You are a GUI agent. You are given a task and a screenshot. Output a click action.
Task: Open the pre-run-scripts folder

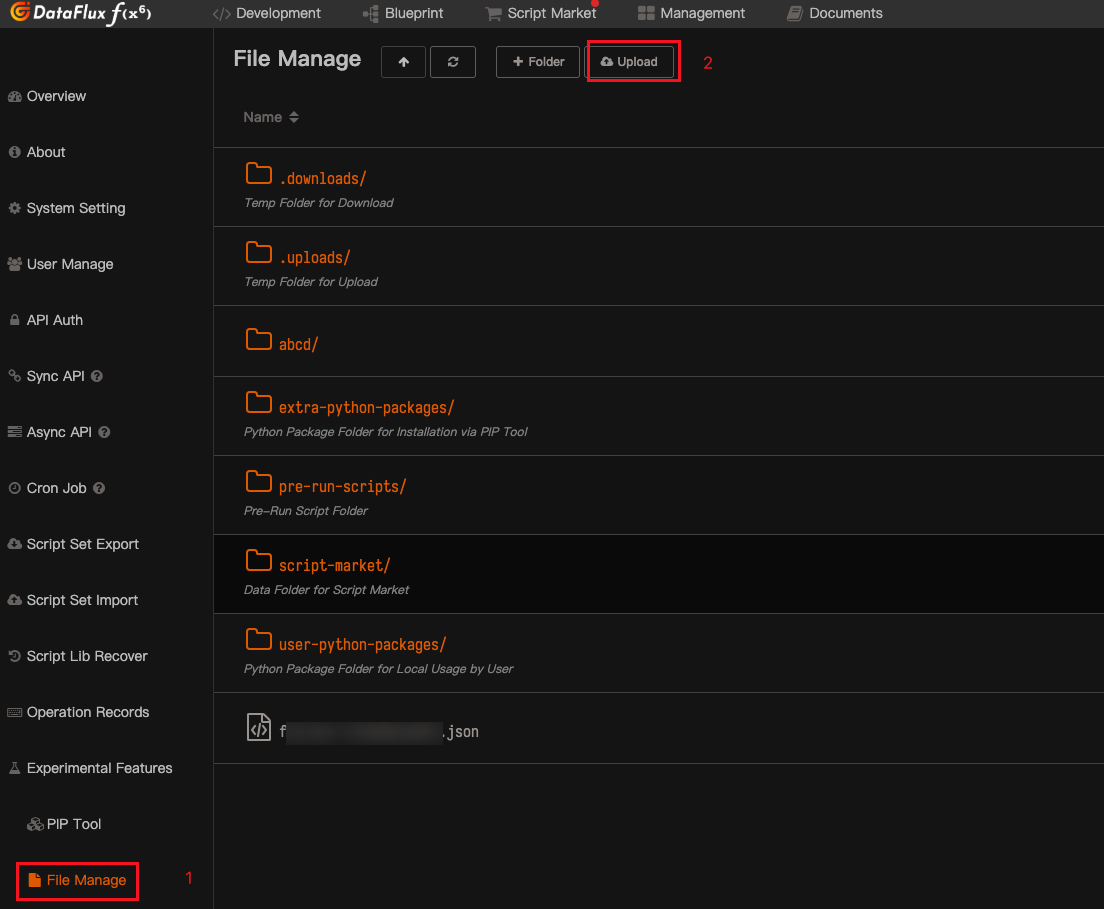point(342,486)
